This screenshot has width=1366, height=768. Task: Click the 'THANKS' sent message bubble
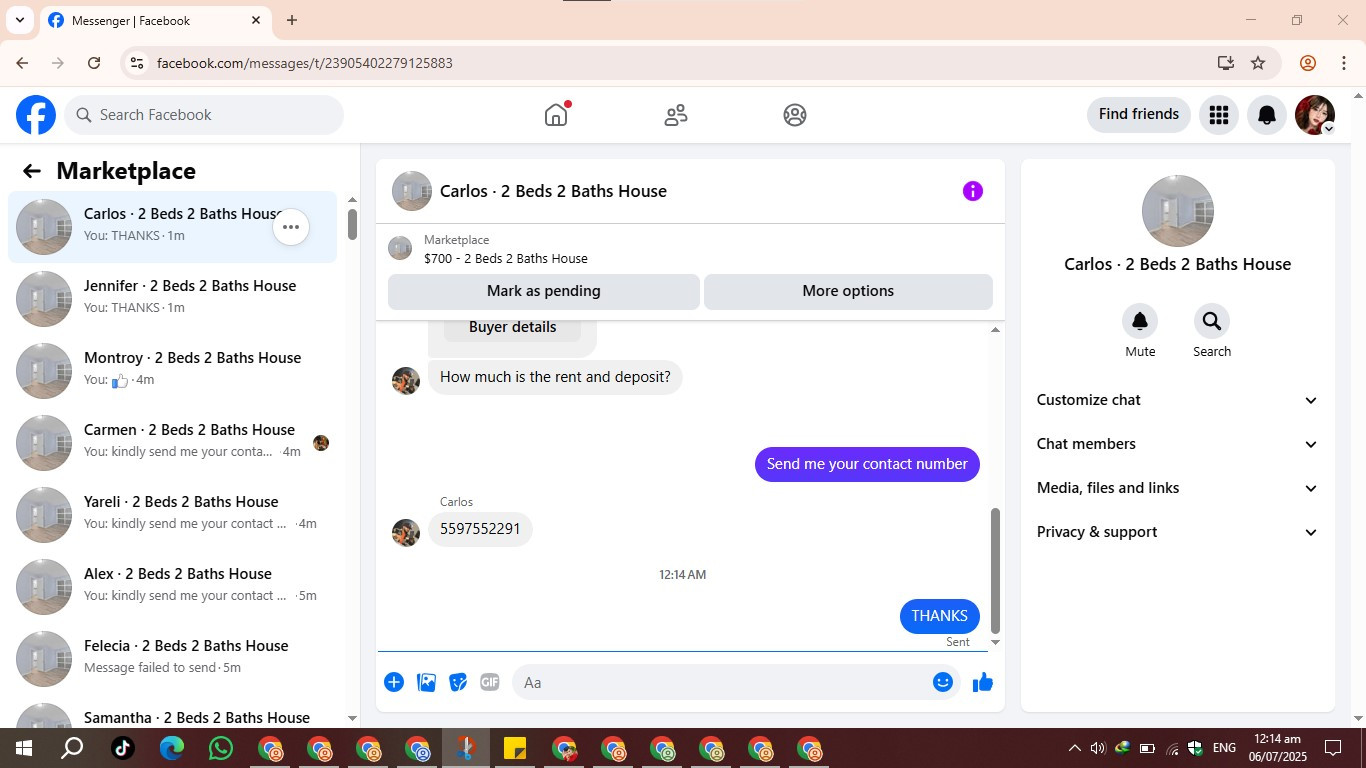click(x=940, y=616)
